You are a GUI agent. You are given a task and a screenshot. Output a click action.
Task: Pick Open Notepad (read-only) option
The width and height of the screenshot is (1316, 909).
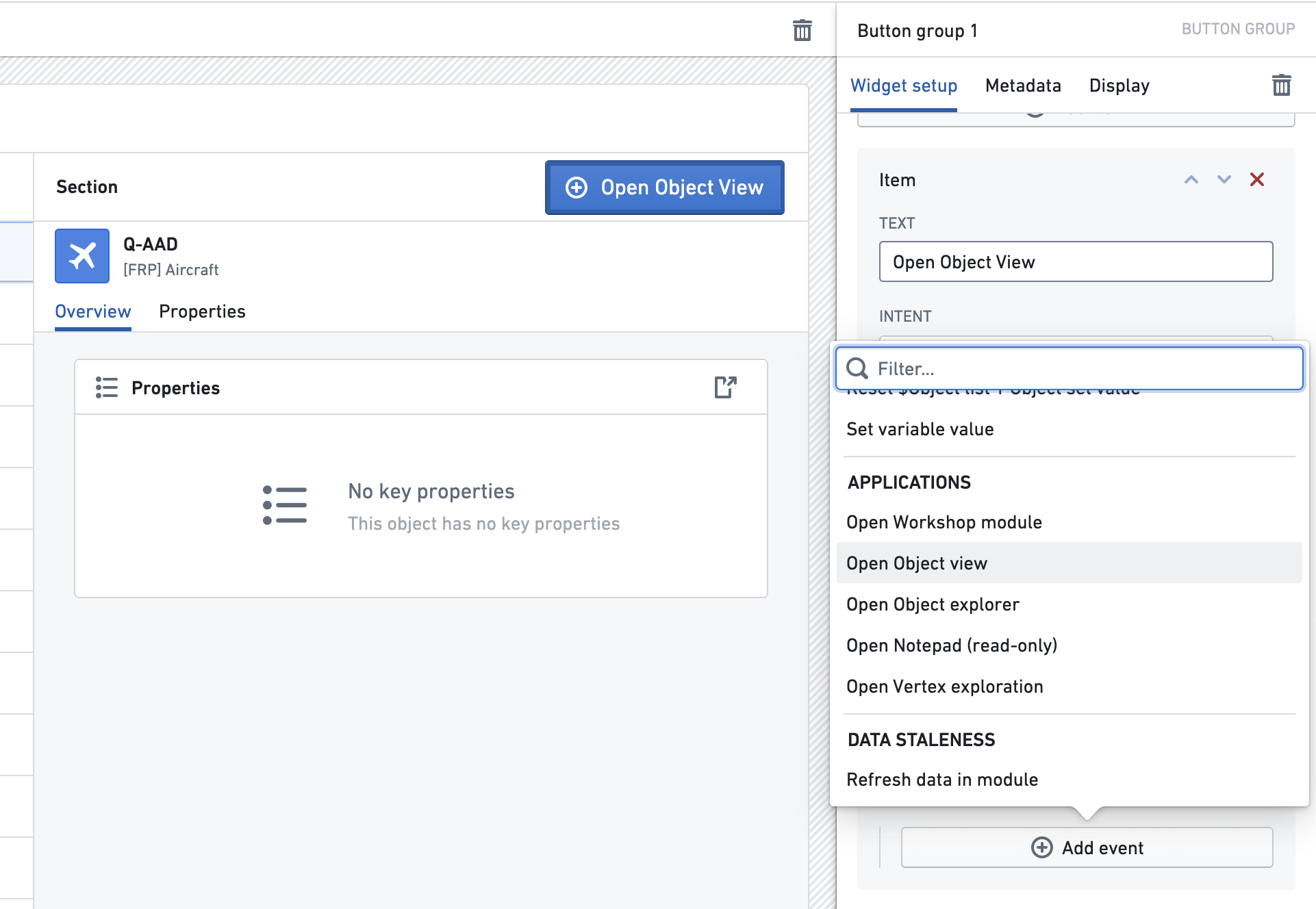pyautogui.click(x=1070, y=645)
